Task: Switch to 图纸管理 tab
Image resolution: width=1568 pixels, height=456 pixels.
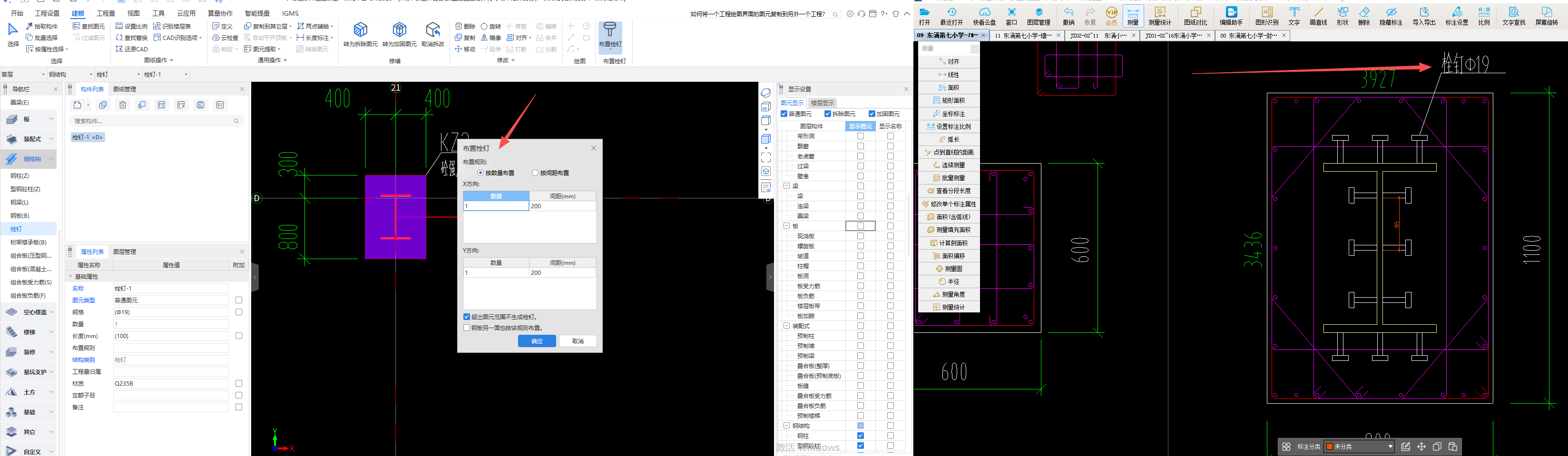Action: pyautogui.click(x=124, y=89)
